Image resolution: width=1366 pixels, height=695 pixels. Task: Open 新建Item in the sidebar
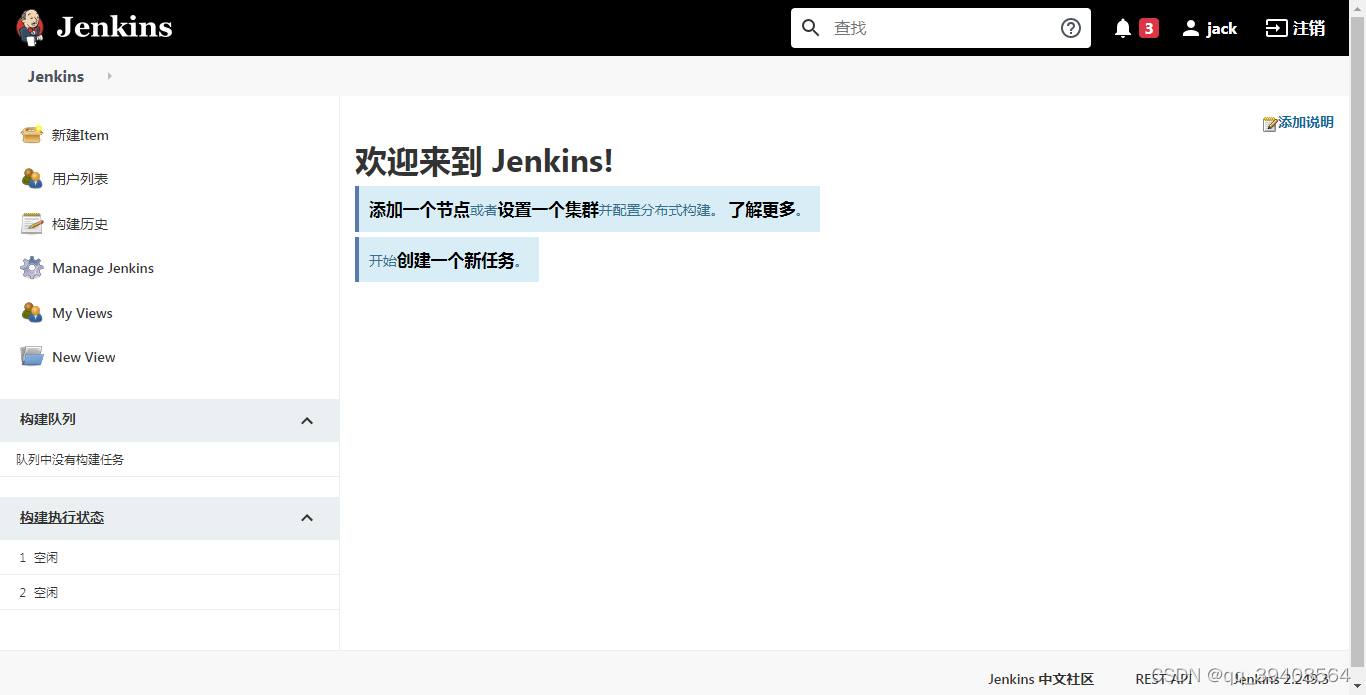(80, 135)
